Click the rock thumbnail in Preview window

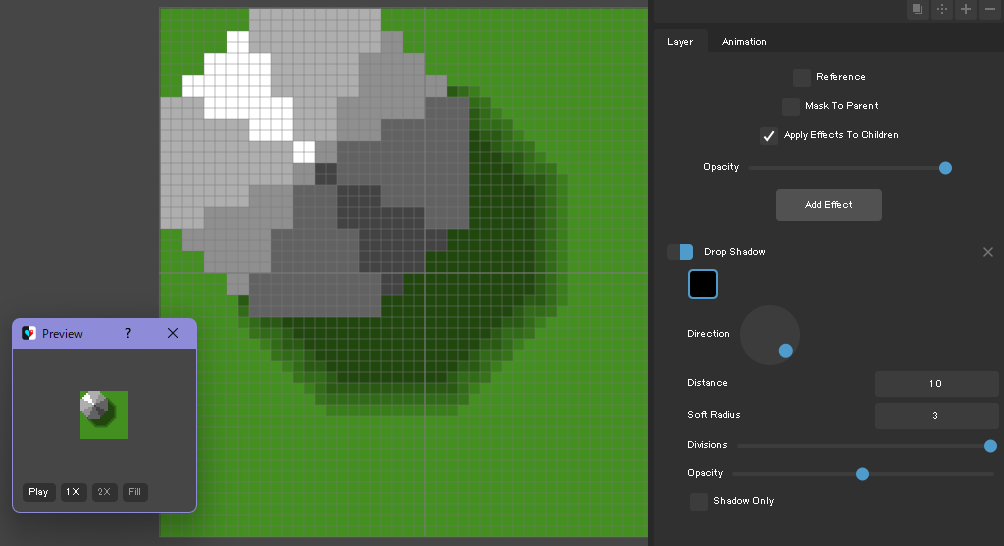[104, 415]
